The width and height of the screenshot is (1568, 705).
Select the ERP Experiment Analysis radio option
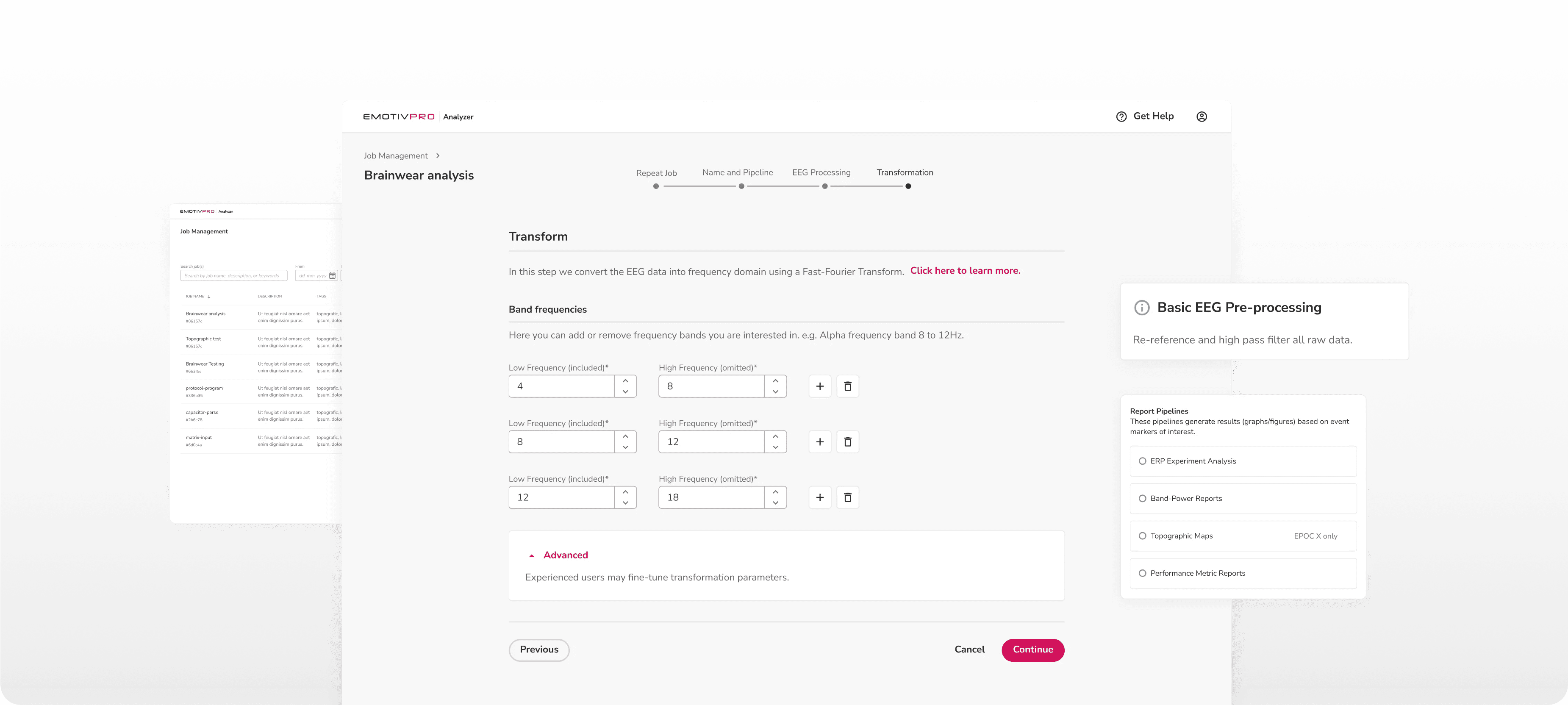click(1142, 461)
